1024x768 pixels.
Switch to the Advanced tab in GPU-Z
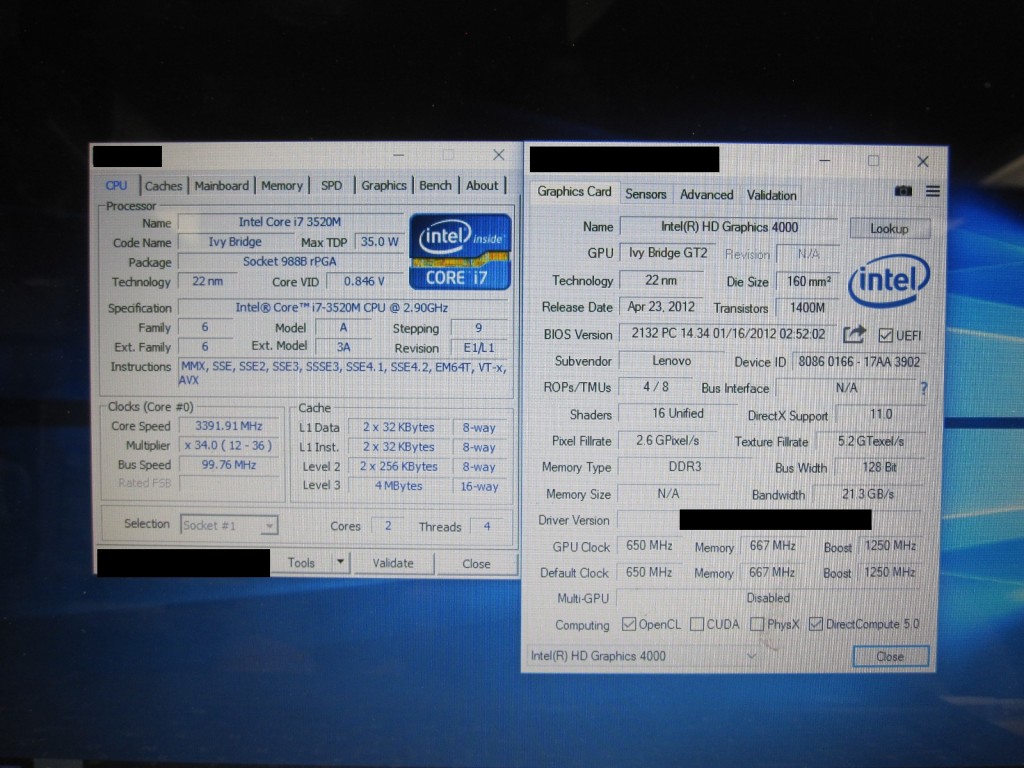pyautogui.click(x=706, y=195)
